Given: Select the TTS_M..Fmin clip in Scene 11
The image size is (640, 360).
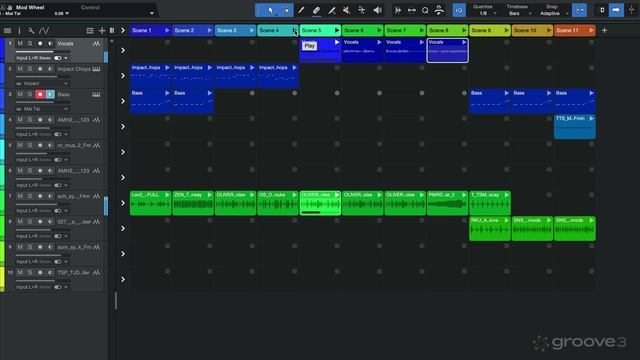Looking at the screenshot, I should pos(575,127).
